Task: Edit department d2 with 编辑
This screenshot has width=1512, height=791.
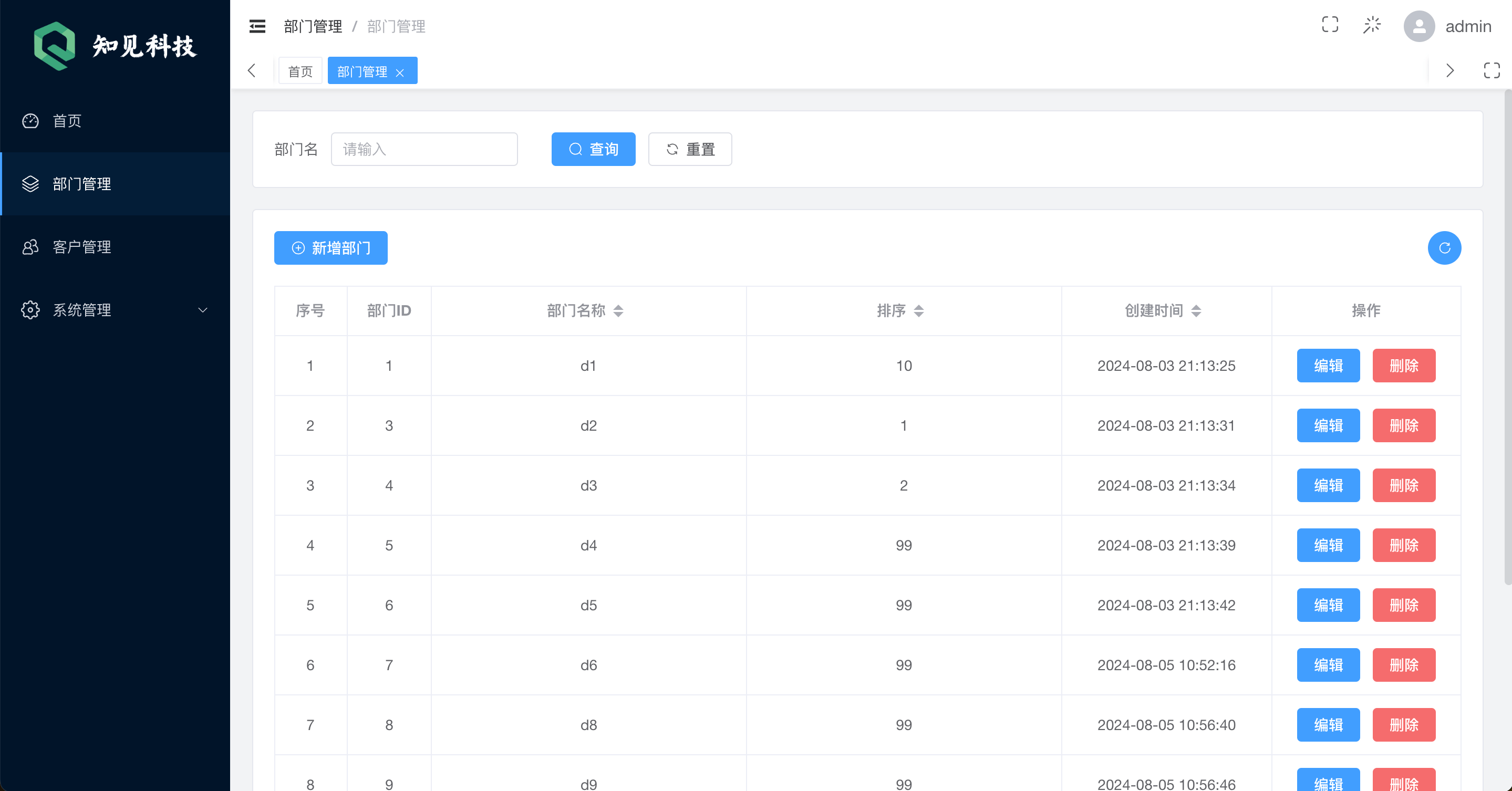Action: (x=1328, y=425)
